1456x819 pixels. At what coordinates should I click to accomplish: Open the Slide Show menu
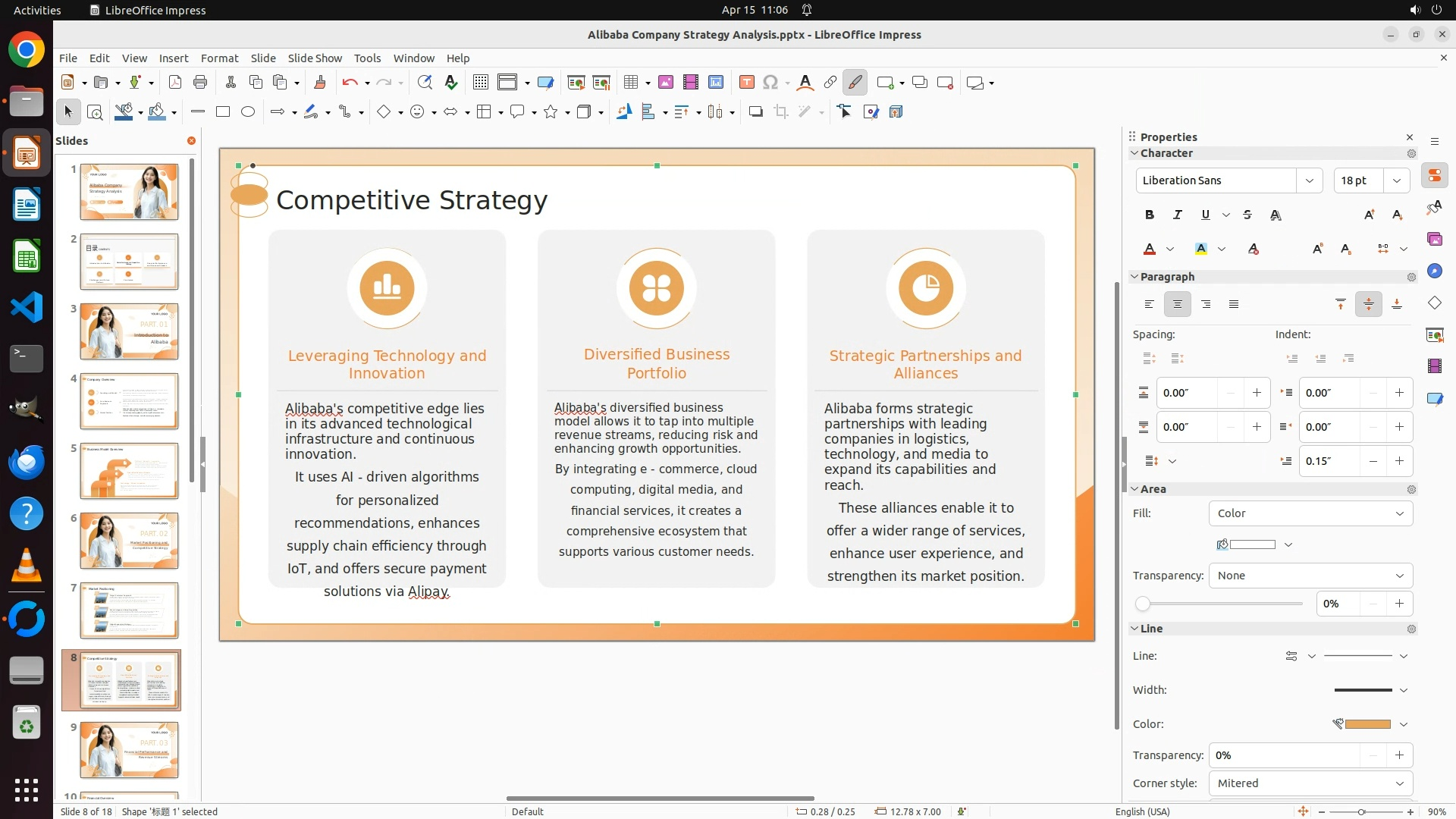(x=315, y=58)
